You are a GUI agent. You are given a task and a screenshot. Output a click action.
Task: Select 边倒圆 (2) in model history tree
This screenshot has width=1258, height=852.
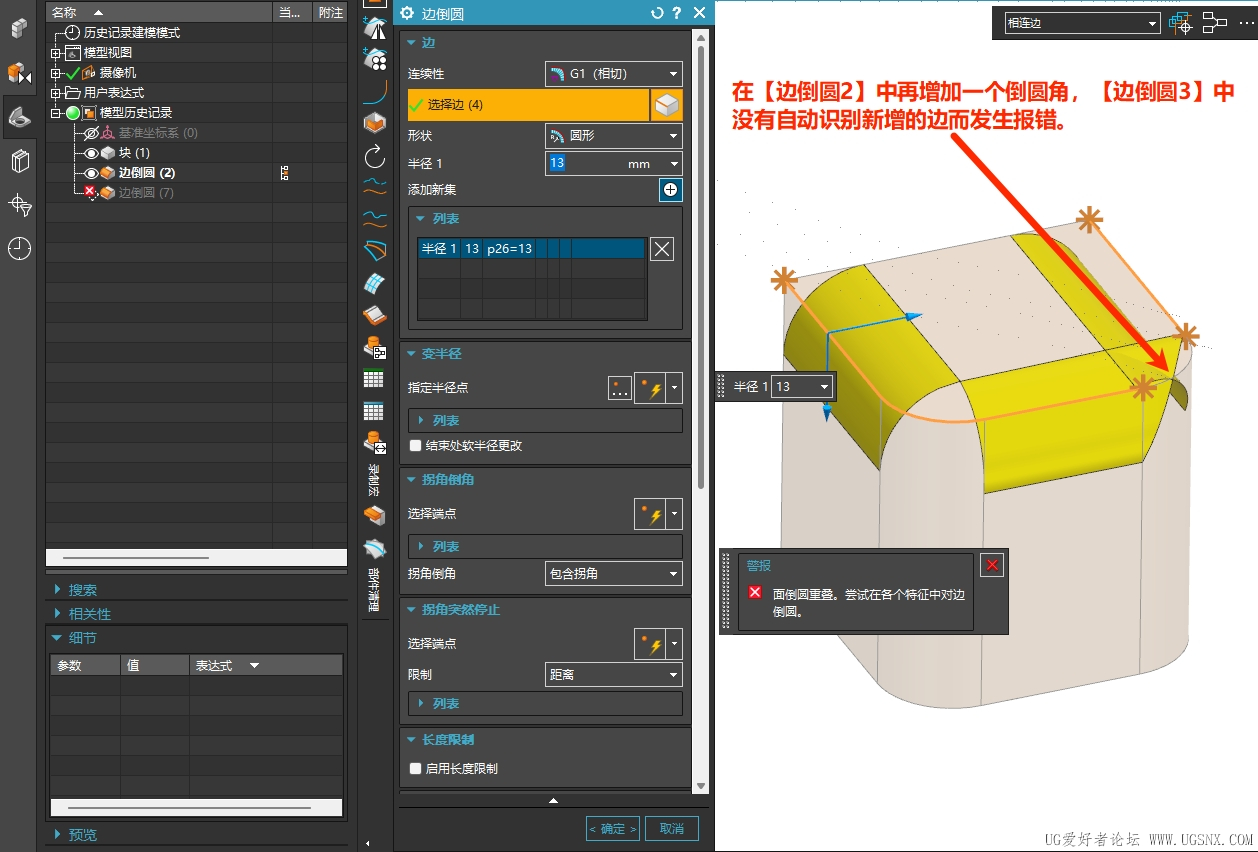coord(146,173)
